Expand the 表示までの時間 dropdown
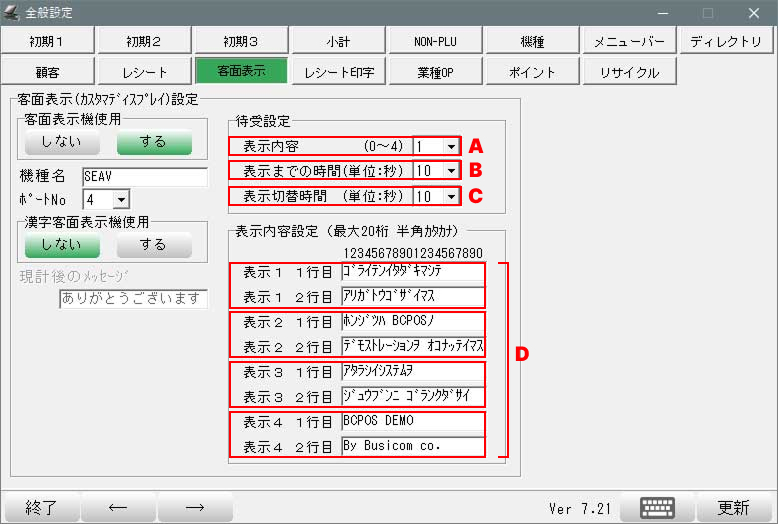This screenshot has height=524, width=778. [x=450, y=171]
